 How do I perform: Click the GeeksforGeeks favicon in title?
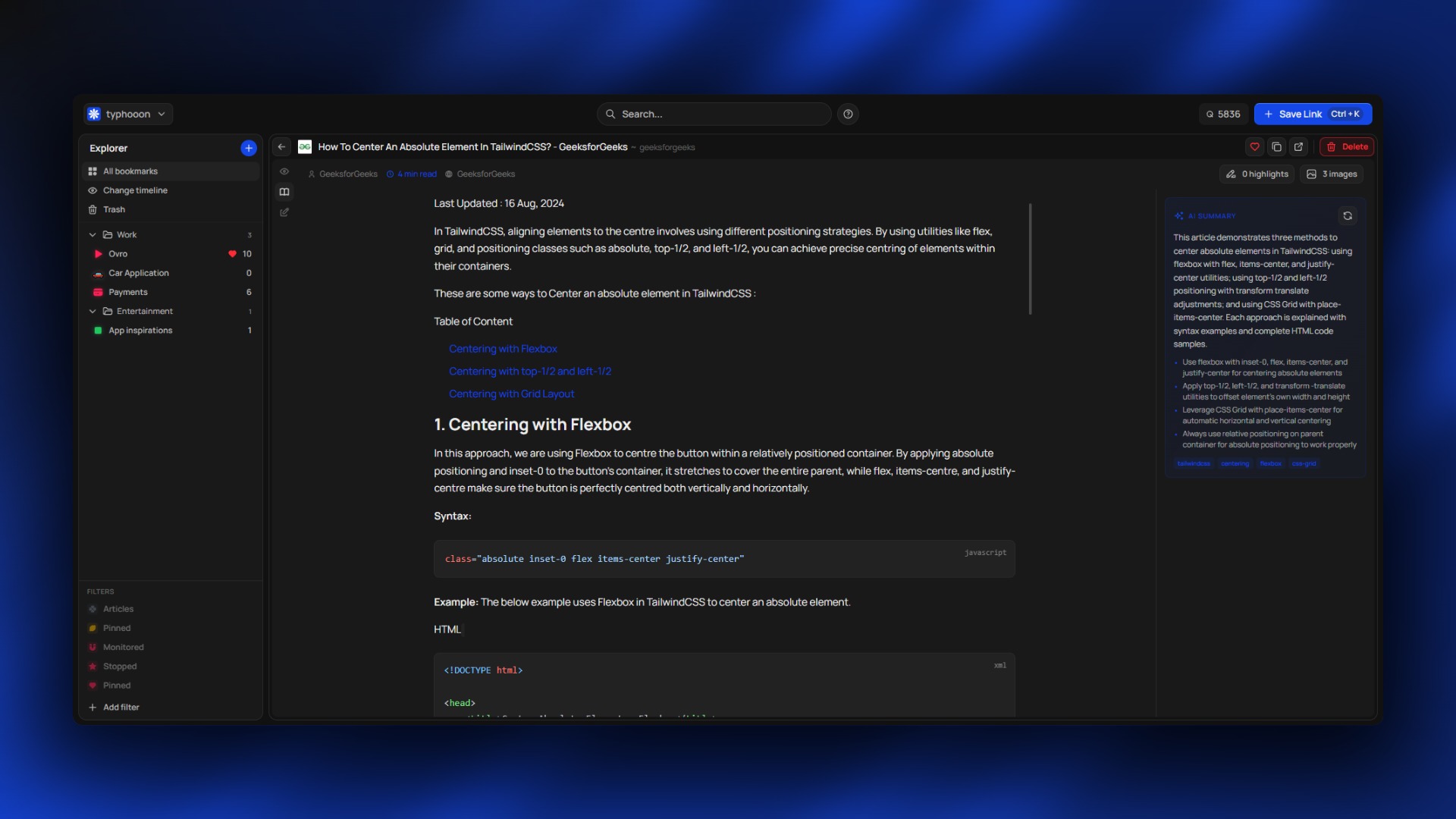(305, 147)
